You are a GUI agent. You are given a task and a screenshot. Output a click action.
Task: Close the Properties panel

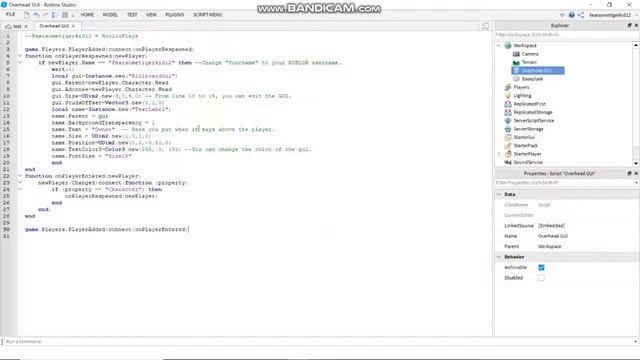(x=636, y=173)
